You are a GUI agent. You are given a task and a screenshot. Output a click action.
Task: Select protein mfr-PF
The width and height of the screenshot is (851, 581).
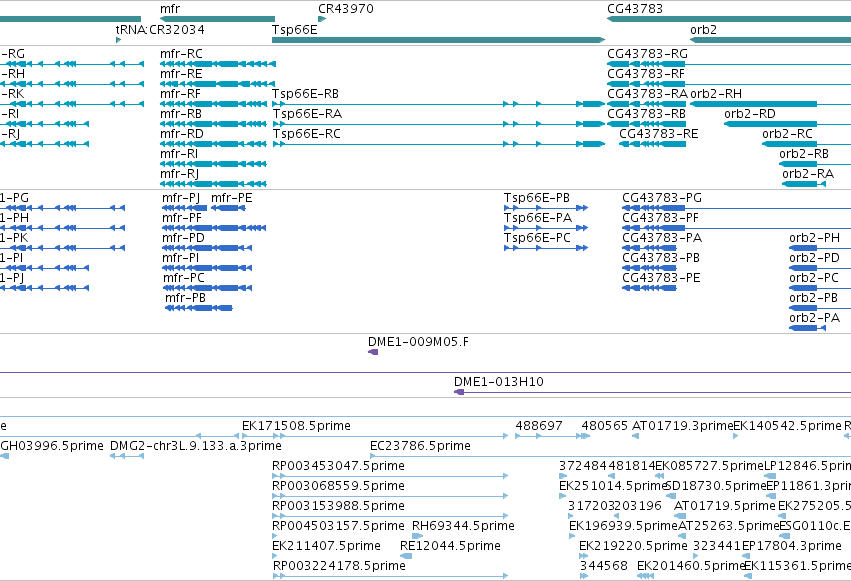214,228
